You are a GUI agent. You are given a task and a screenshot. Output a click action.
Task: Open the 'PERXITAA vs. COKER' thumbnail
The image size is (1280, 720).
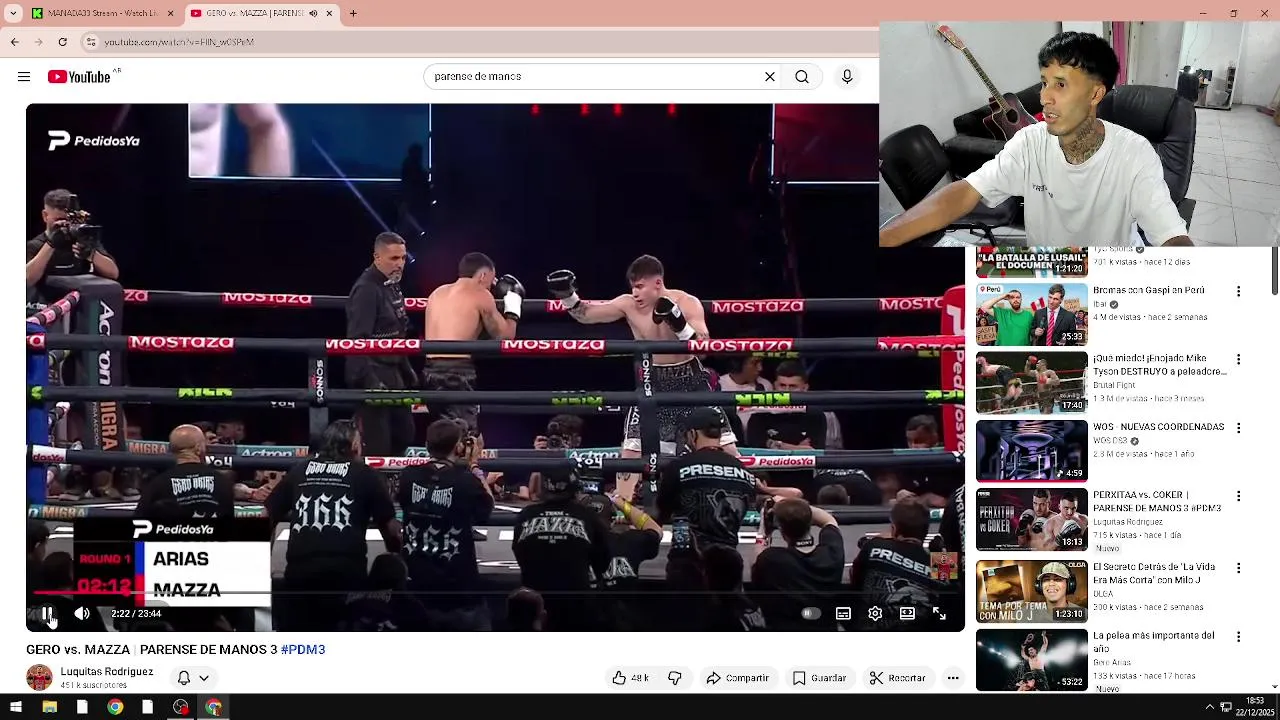coord(1031,519)
